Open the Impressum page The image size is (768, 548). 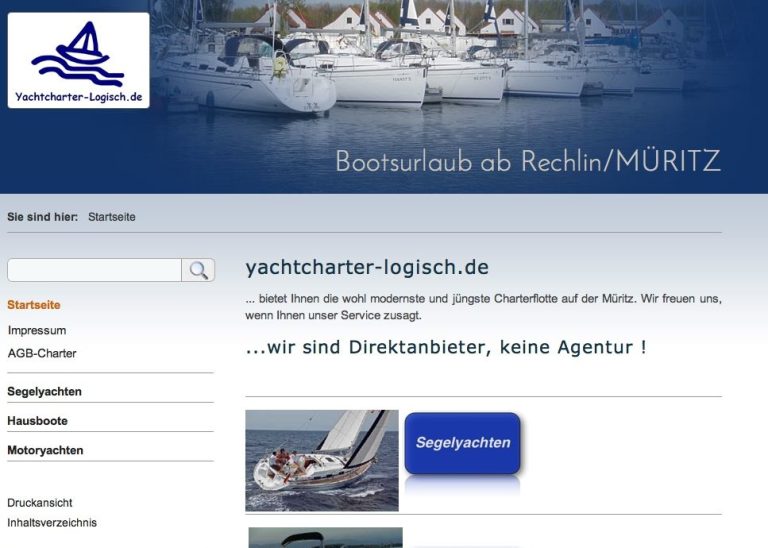tap(37, 331)
